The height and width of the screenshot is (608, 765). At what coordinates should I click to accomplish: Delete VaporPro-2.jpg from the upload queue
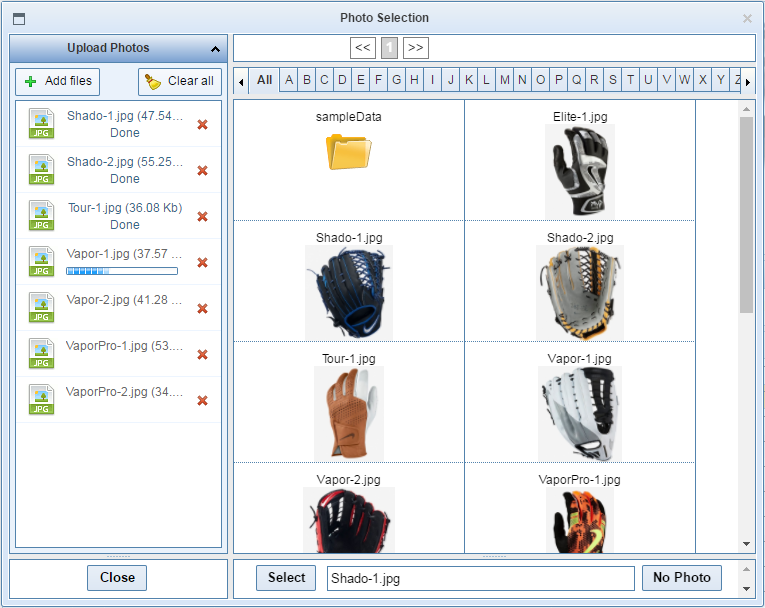tap(202, 401)
